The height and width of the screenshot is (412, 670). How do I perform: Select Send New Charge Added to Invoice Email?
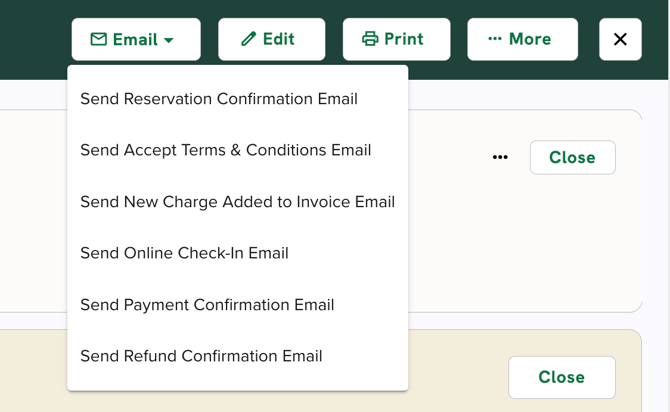click(238, 202)
